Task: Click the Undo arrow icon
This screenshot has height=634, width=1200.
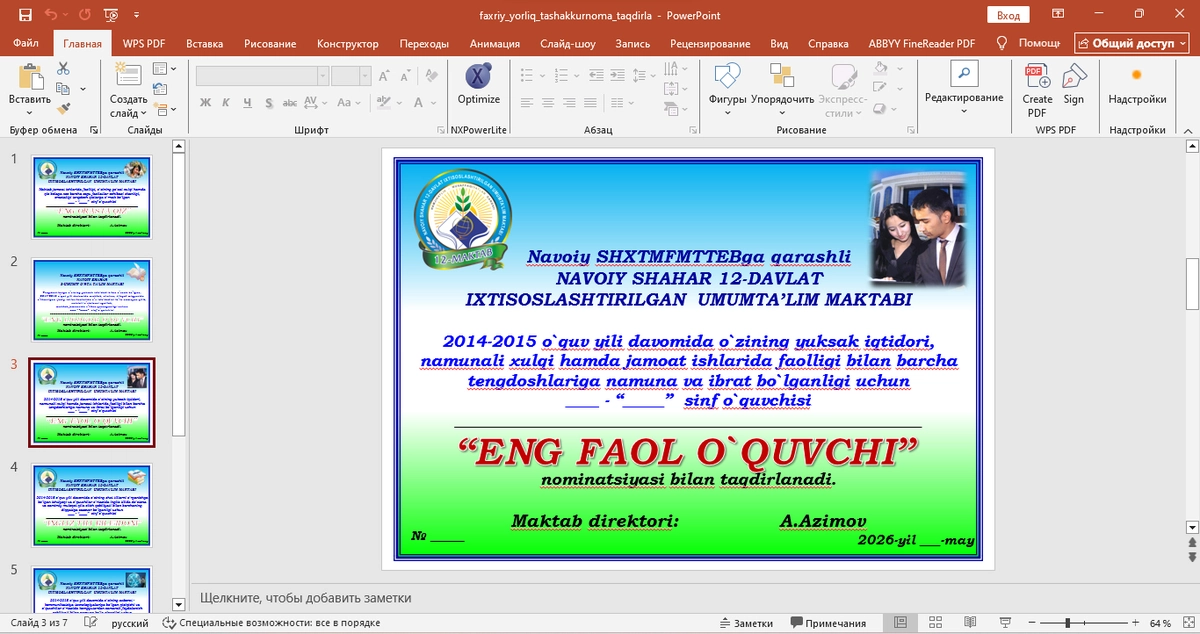Action: (x=50, y=15)
